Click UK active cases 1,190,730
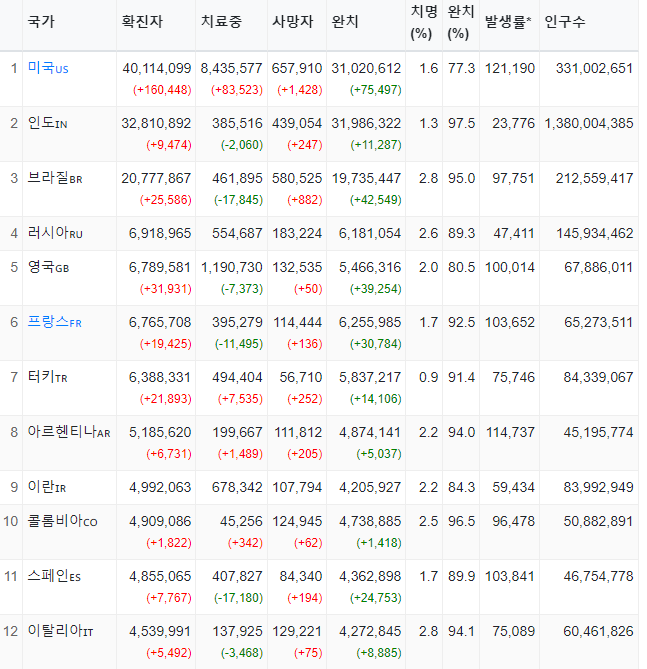Image resolution: width=647 pixels, height=669 pixels. click(232, 268)
